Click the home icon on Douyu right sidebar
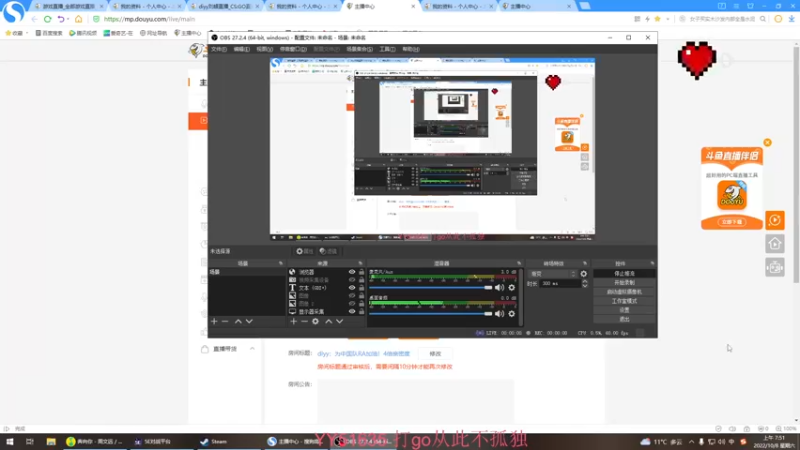Viewport: 800px width, 450px height. click(x=774, y=244)
